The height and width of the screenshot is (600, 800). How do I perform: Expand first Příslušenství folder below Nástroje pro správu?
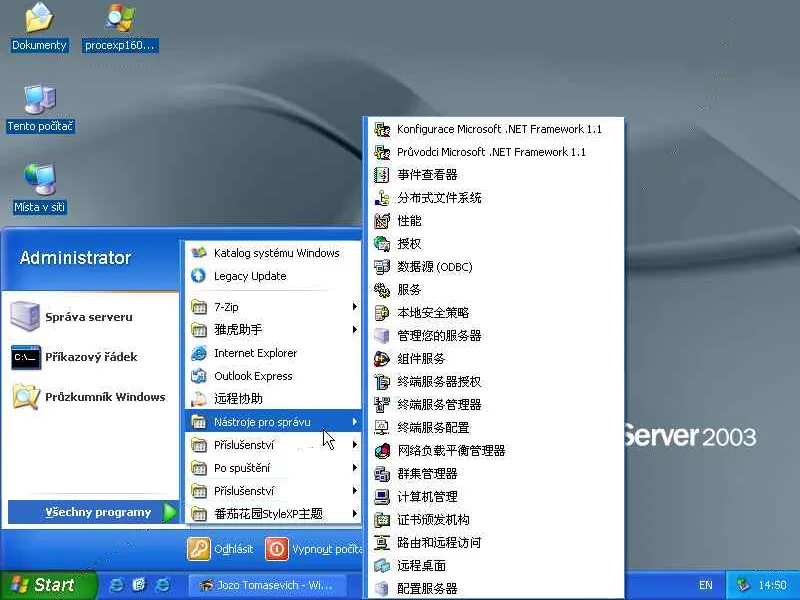pyautogui.click(x=272, y=445)
